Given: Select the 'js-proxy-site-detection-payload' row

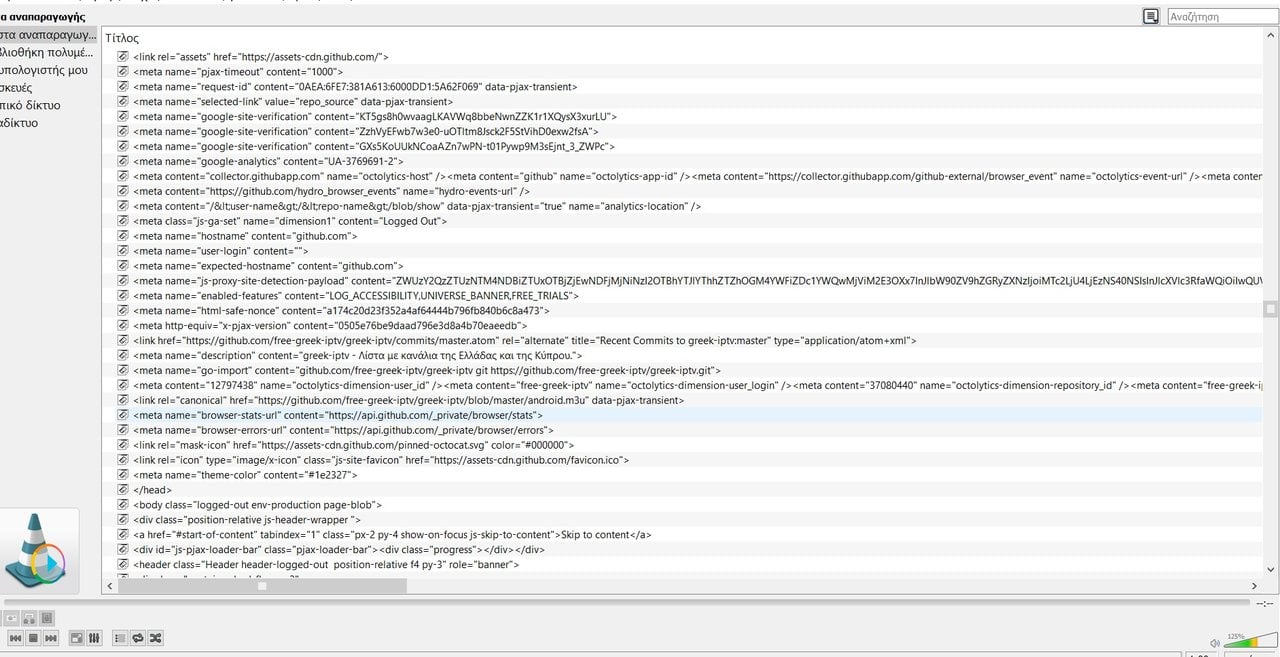Looking at the screenshot, I should (683, 281).
